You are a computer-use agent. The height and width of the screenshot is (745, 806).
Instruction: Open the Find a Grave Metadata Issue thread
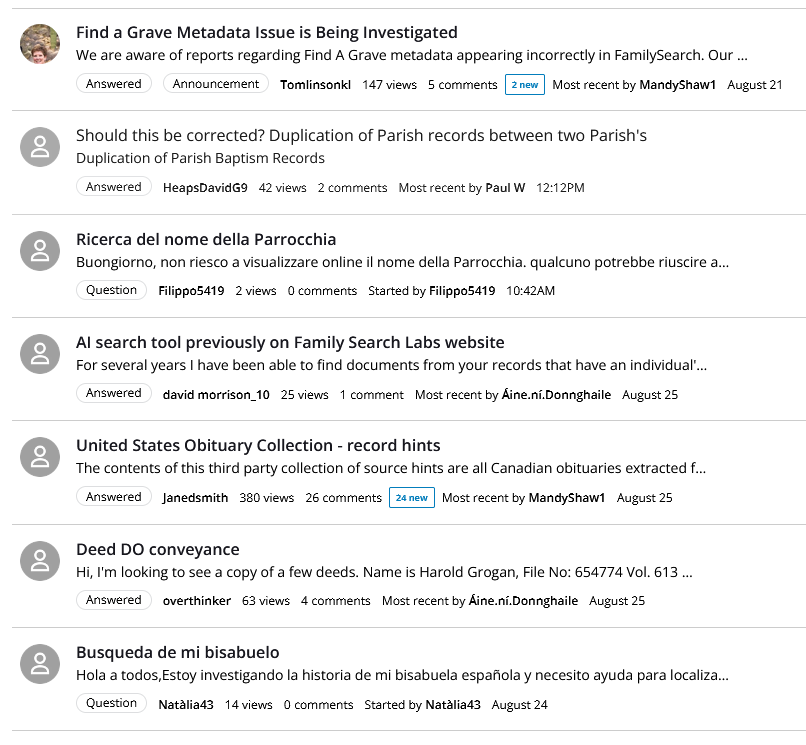point(267,32)
